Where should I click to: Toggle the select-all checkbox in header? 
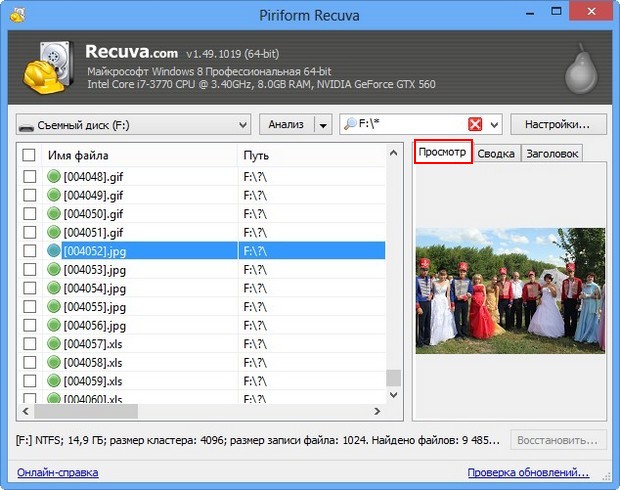pyautogui.click(x=29, y=155)
